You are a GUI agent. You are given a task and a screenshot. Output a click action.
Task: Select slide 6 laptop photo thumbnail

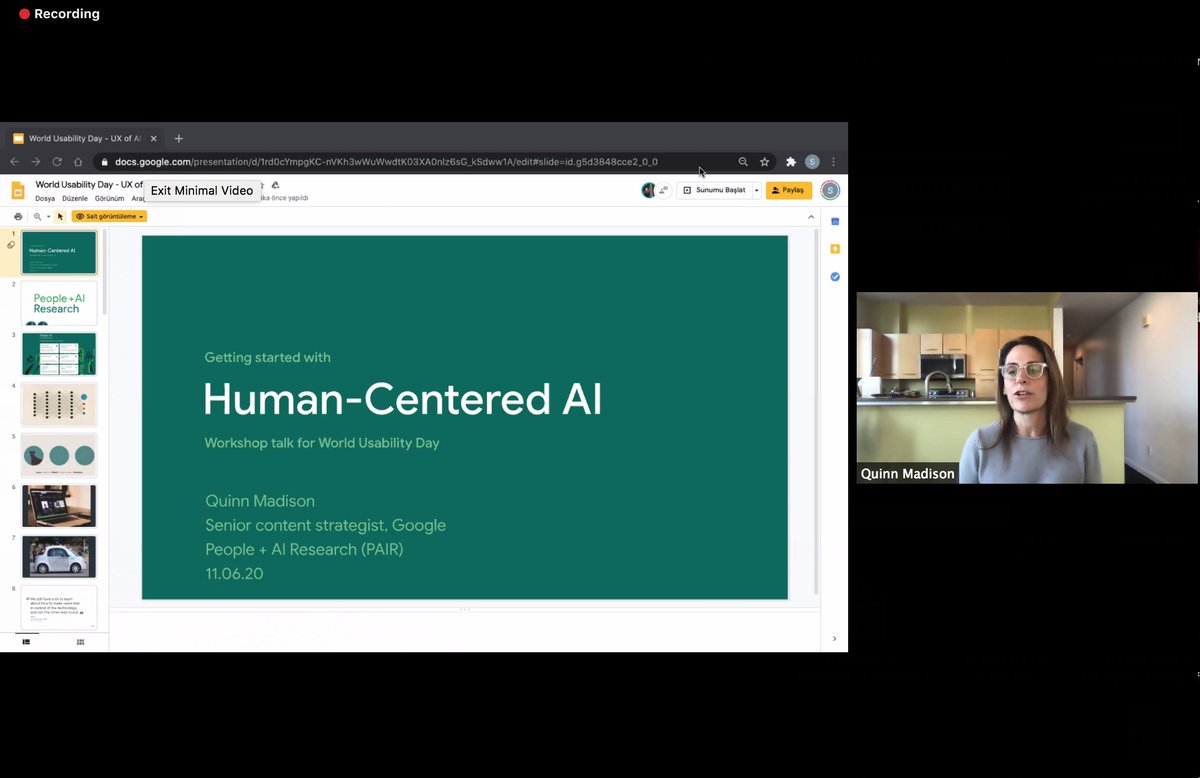(59, 506)
